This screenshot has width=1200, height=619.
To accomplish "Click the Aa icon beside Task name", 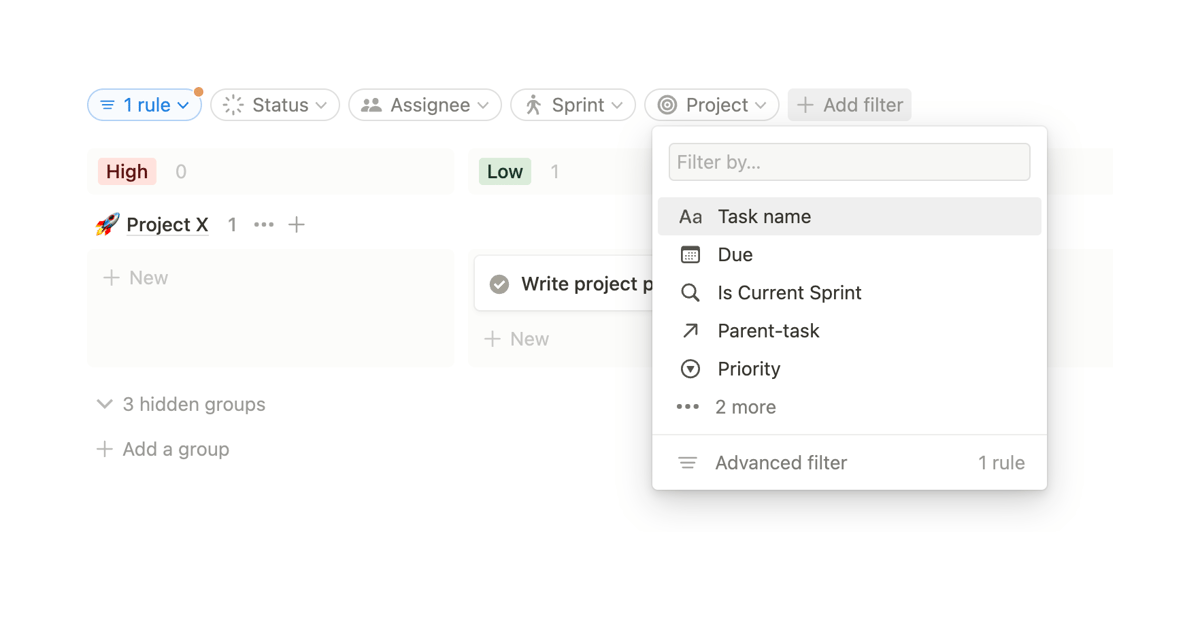I will (689, 216).
